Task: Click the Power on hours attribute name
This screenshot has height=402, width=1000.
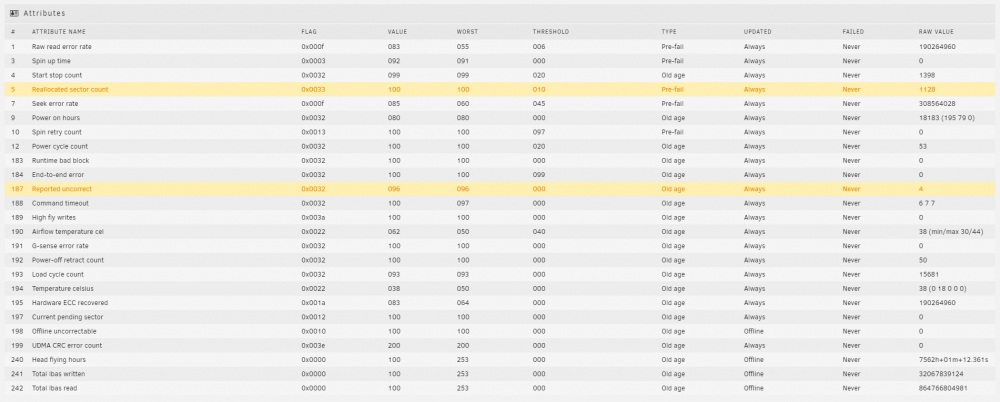Action: coord(56,118)
